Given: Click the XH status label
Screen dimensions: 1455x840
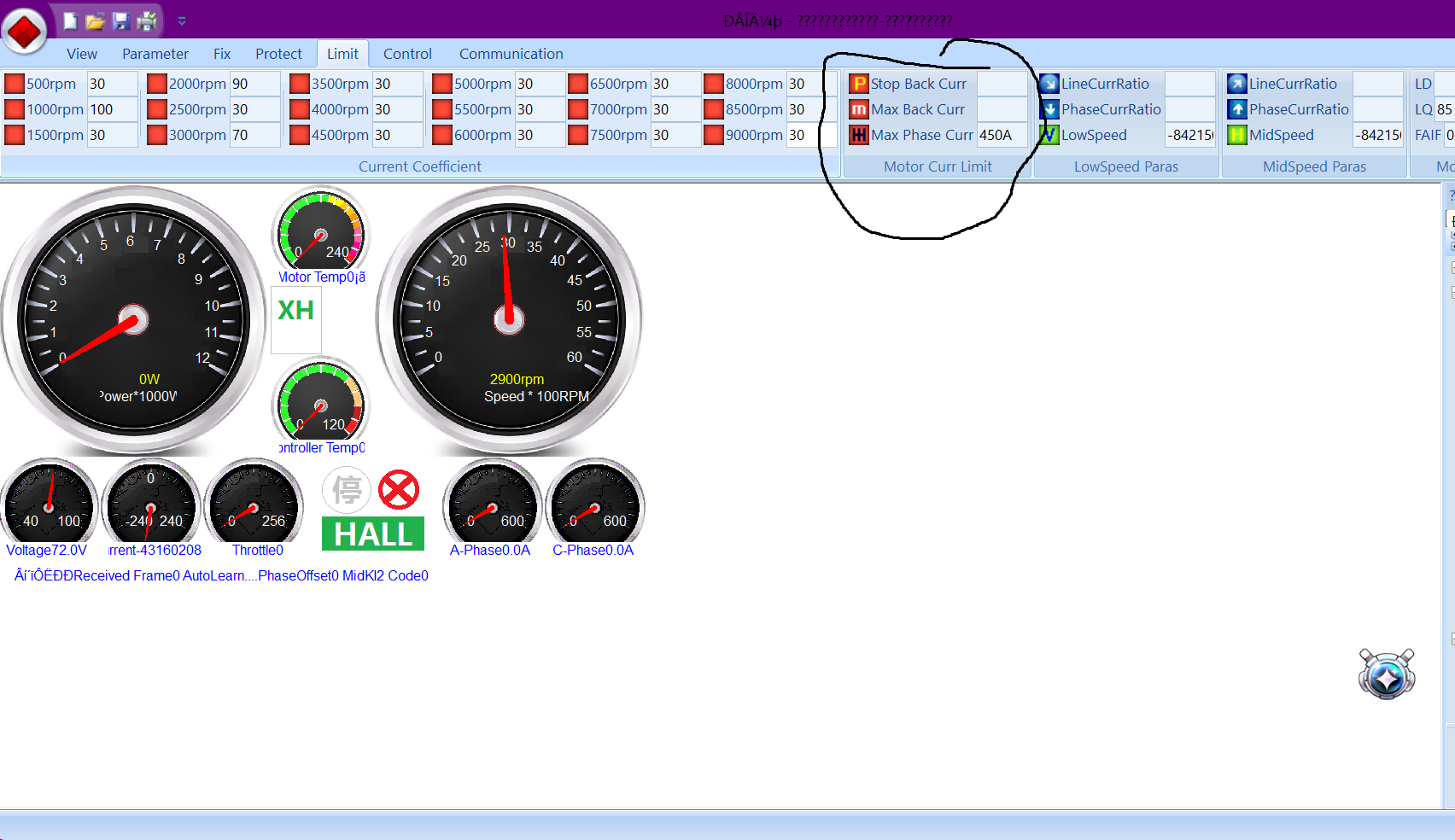Looking at the screenshot, I should click(x=296, y=311).
